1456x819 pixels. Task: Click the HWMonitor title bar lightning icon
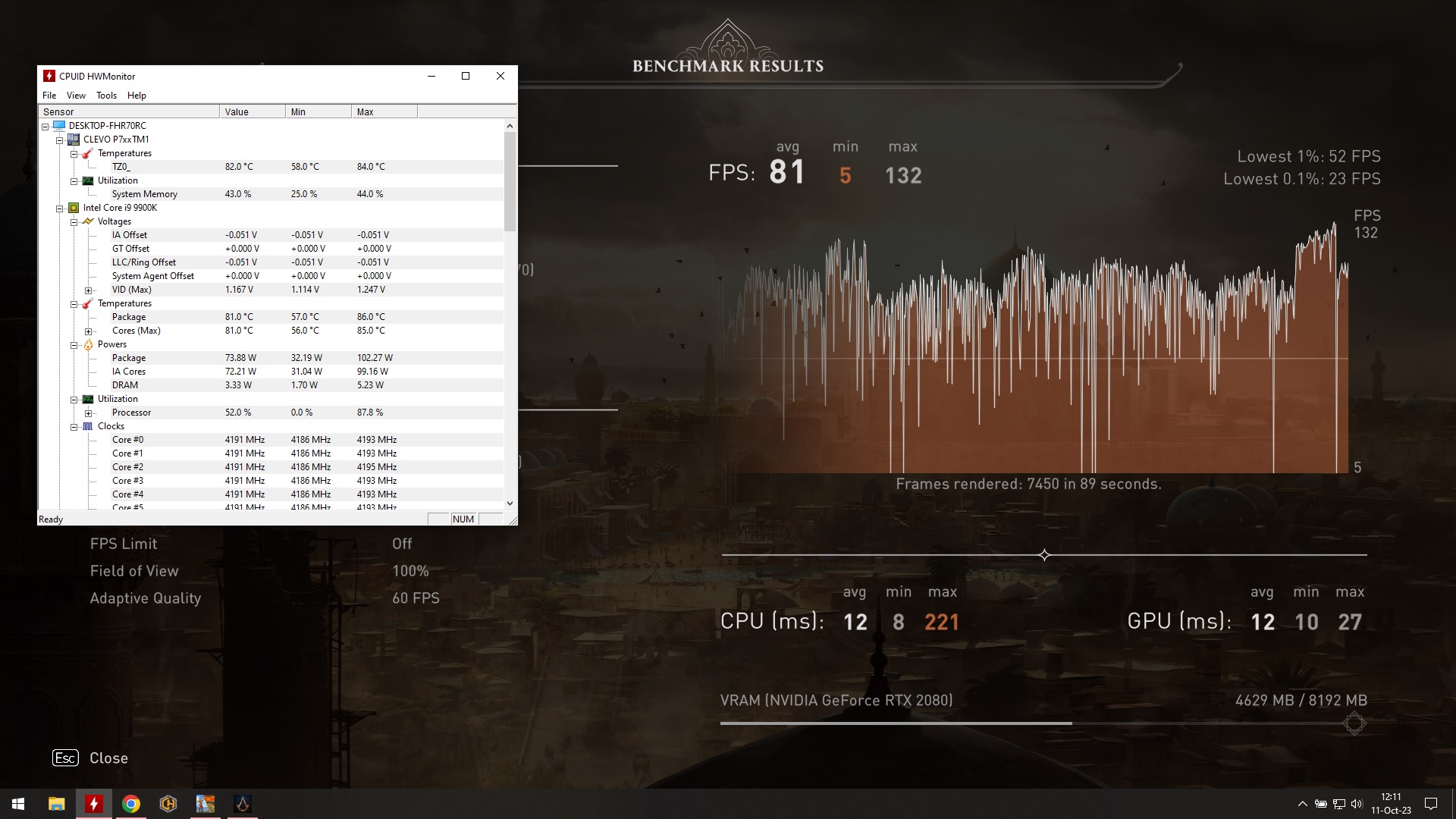49,76
